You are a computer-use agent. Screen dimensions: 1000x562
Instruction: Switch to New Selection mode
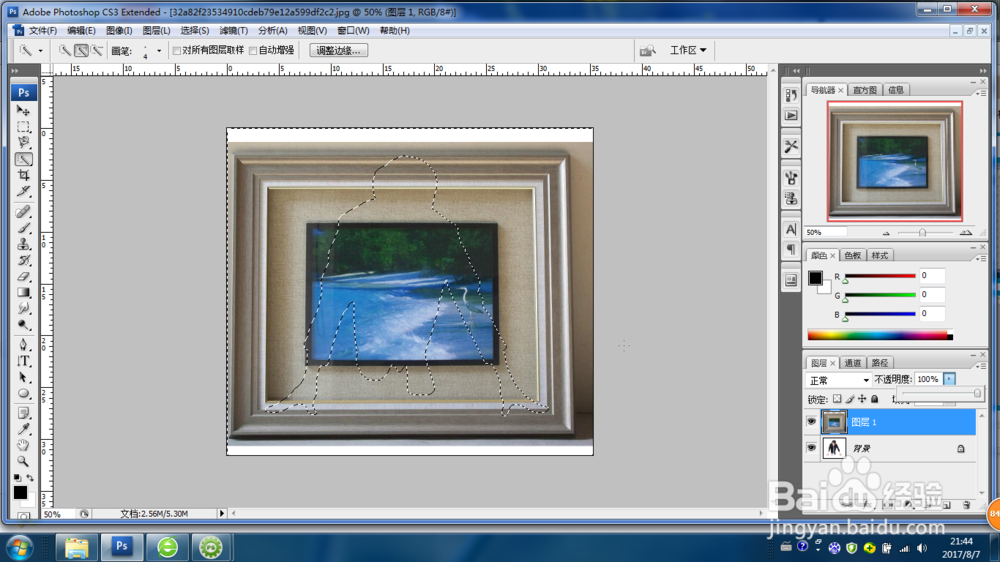coord(64,50)
